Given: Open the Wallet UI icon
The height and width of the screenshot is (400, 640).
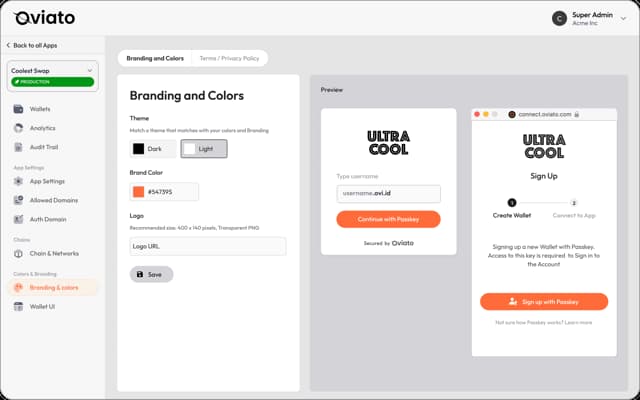Looking at the screenshot, I should tap(18, 307).
